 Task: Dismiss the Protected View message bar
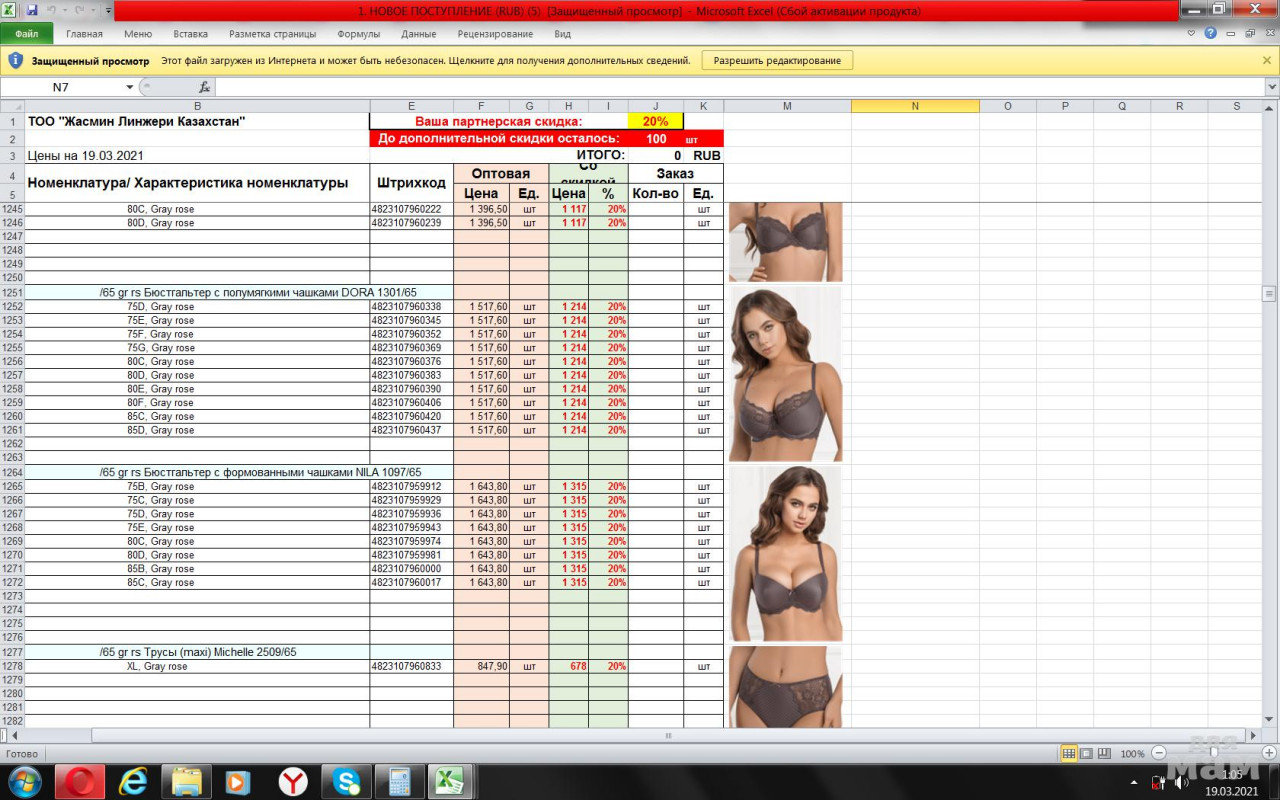click(1267, 60)
